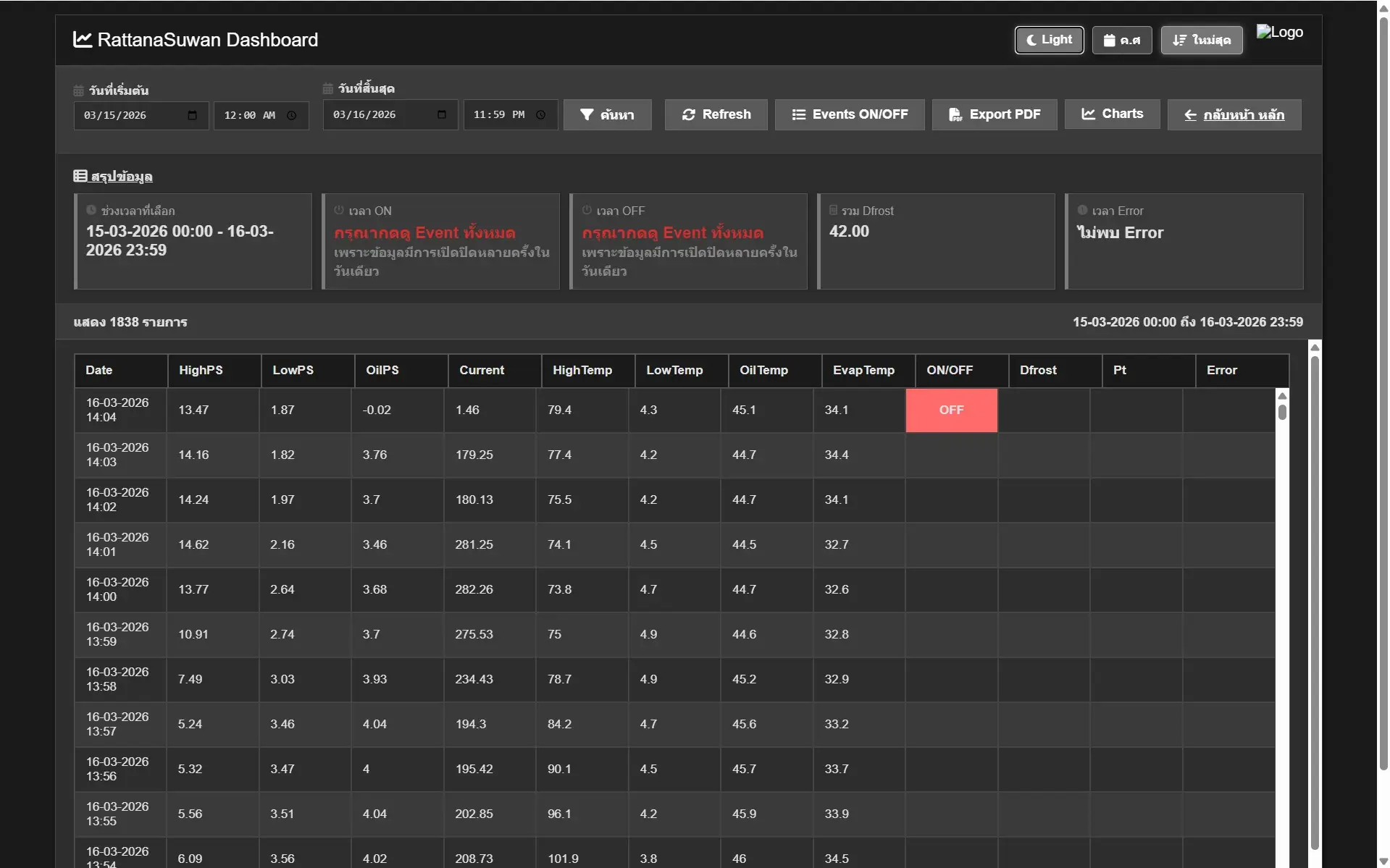Image resolution: width=1390 pixels, height=868 pixels.
Task: Click the table scrollbar up arrow
Action: click(1282, 396)
